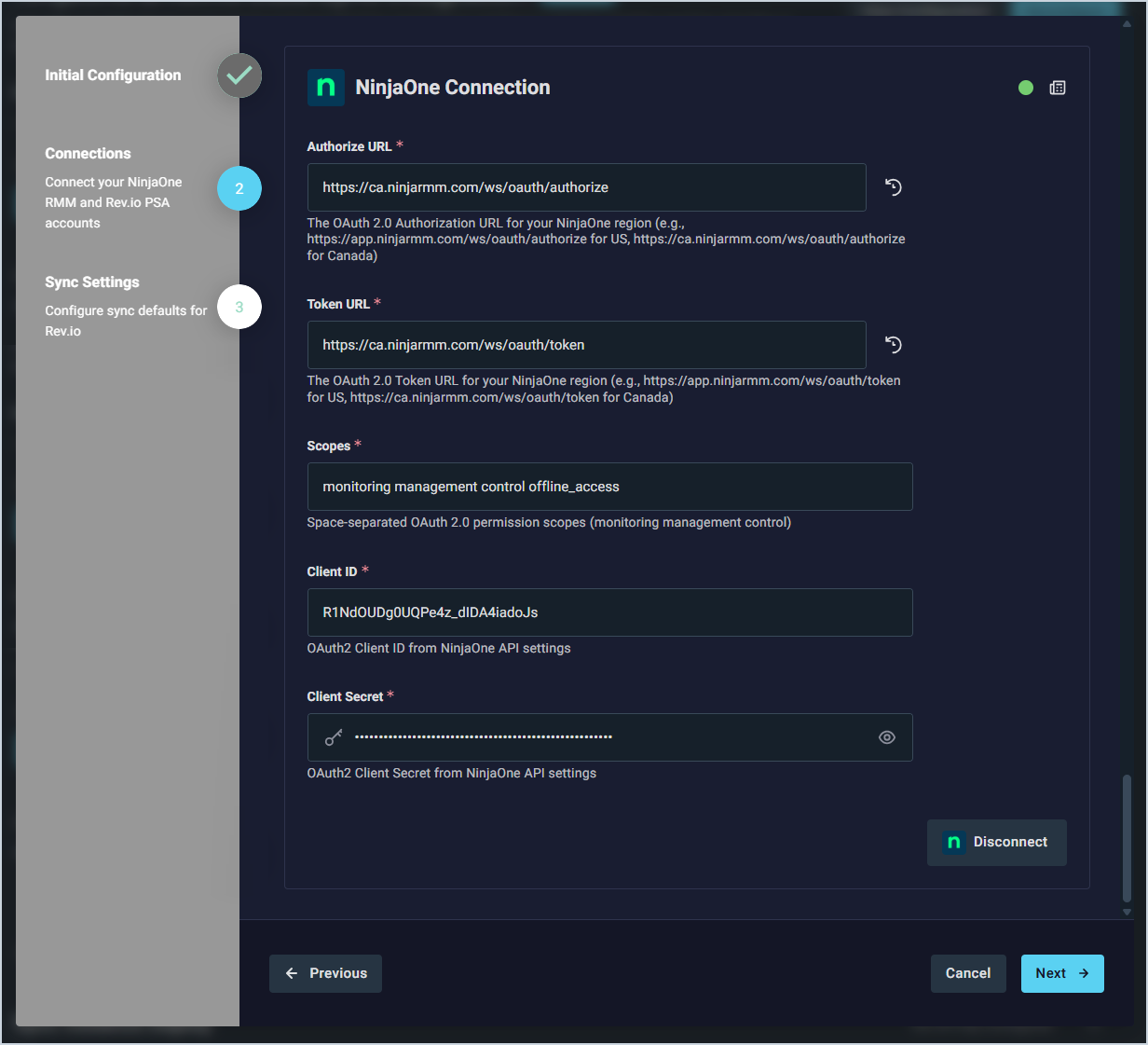Screen dimensions: 1148x1045
Task: Click inside the Token URL field
Action: [x=587, y=345]
